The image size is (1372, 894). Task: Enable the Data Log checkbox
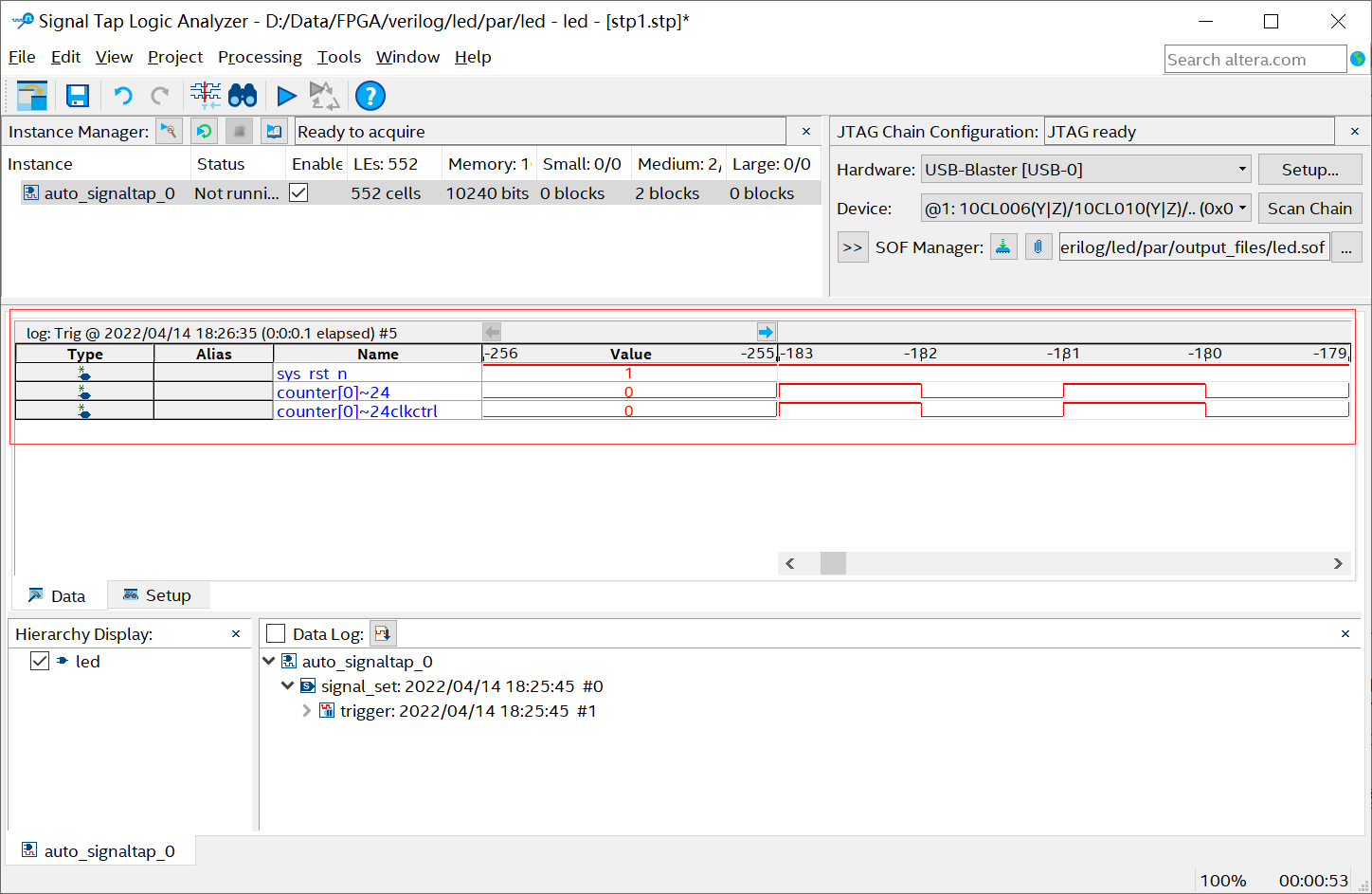coord(276,633)
